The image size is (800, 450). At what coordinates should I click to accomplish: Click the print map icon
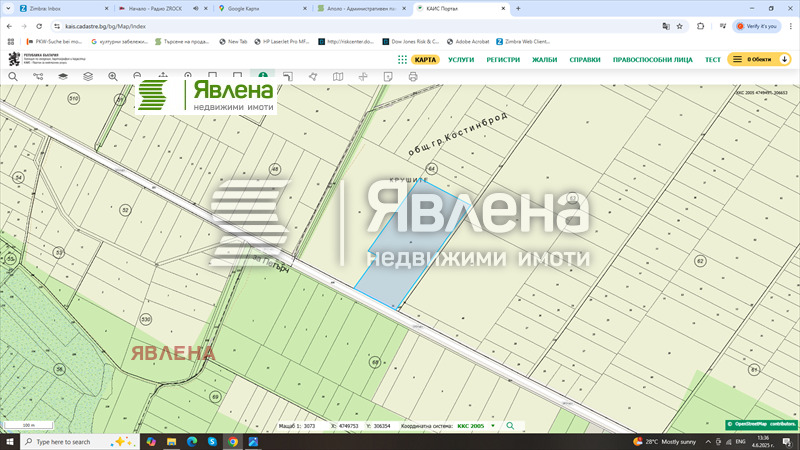tap(413, 76)
